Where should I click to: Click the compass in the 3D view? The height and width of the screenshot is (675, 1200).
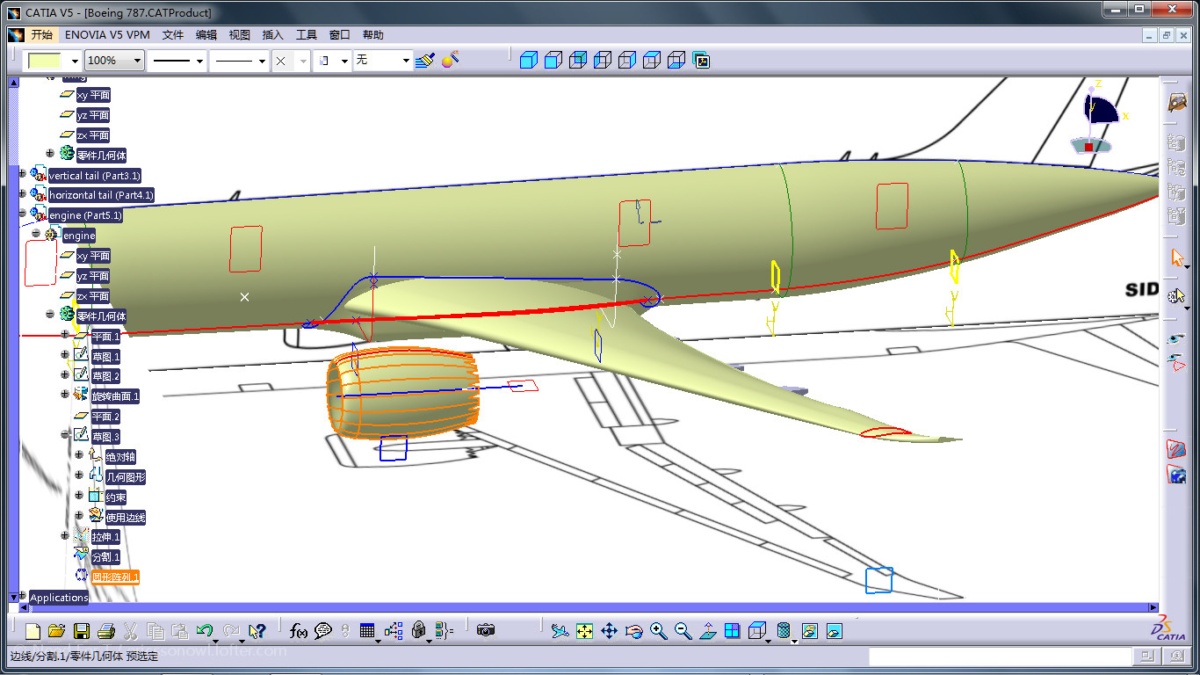(1097, 118)
